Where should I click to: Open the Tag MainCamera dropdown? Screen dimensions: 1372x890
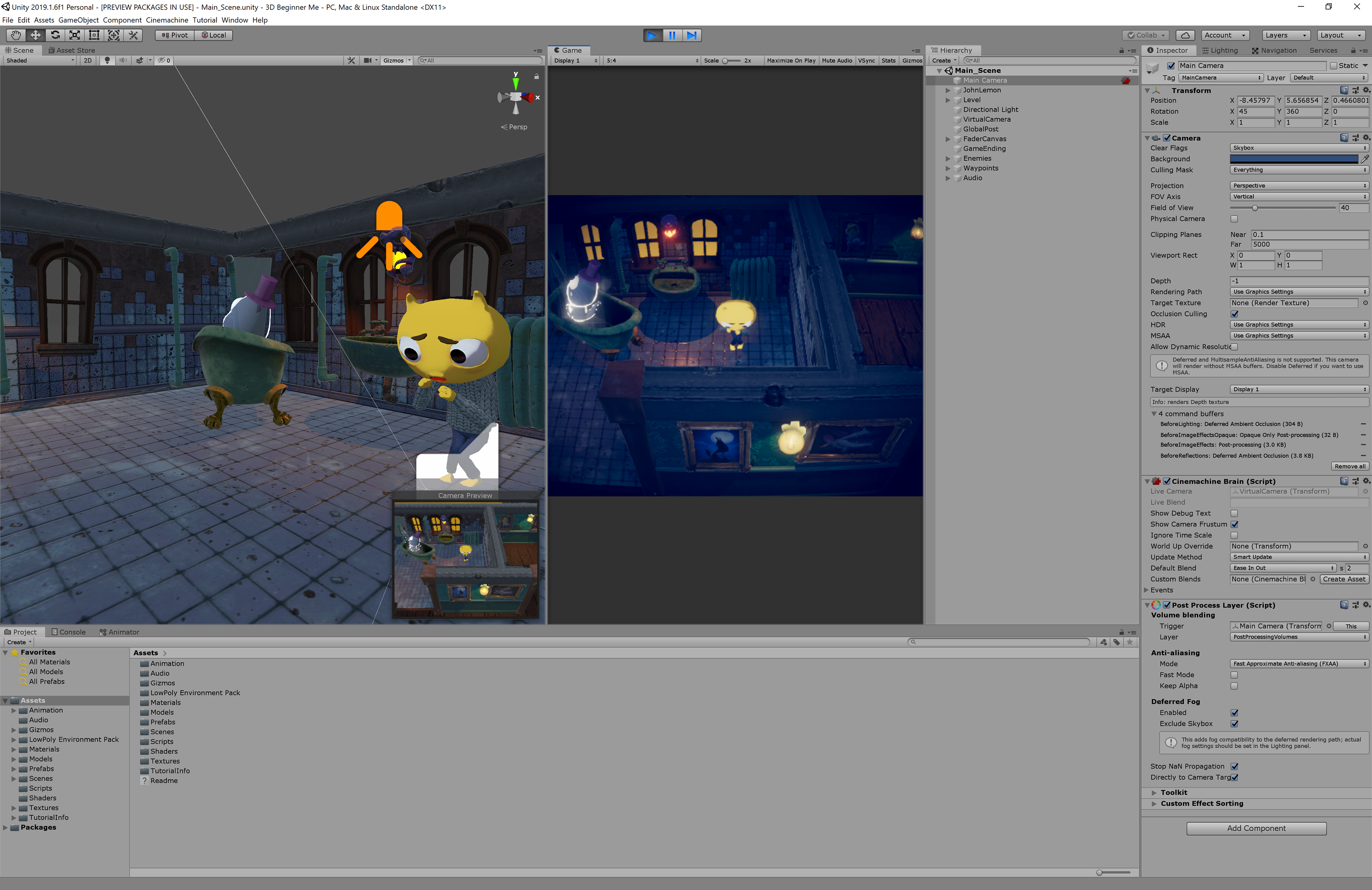coord(1221,78)
